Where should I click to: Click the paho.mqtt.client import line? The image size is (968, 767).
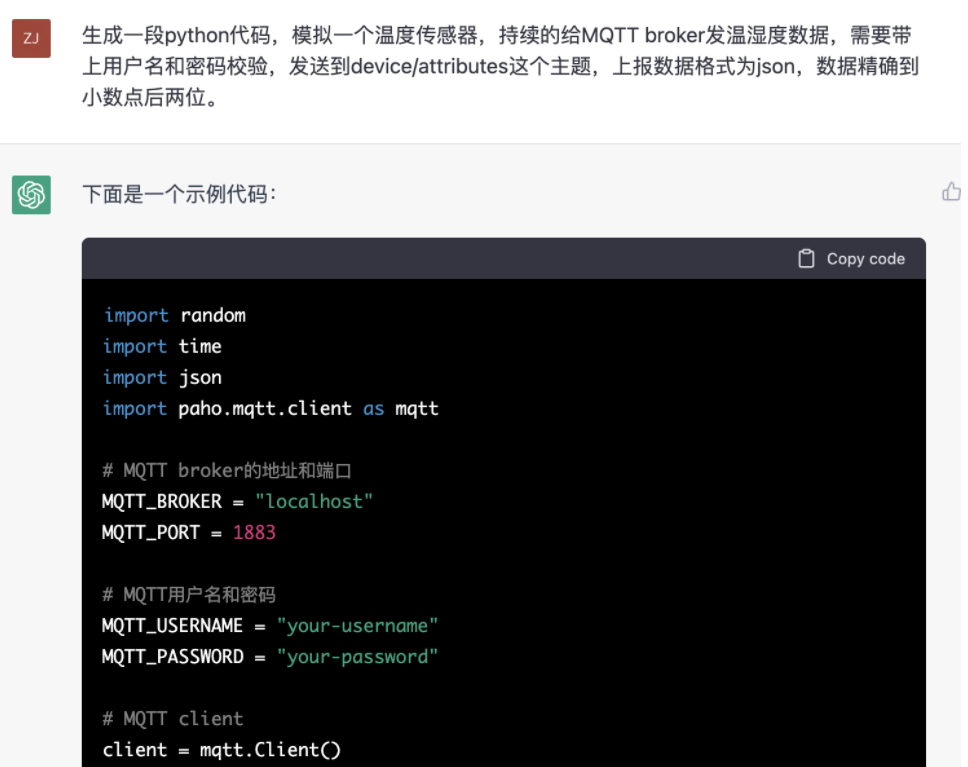(x=270, y=408)
